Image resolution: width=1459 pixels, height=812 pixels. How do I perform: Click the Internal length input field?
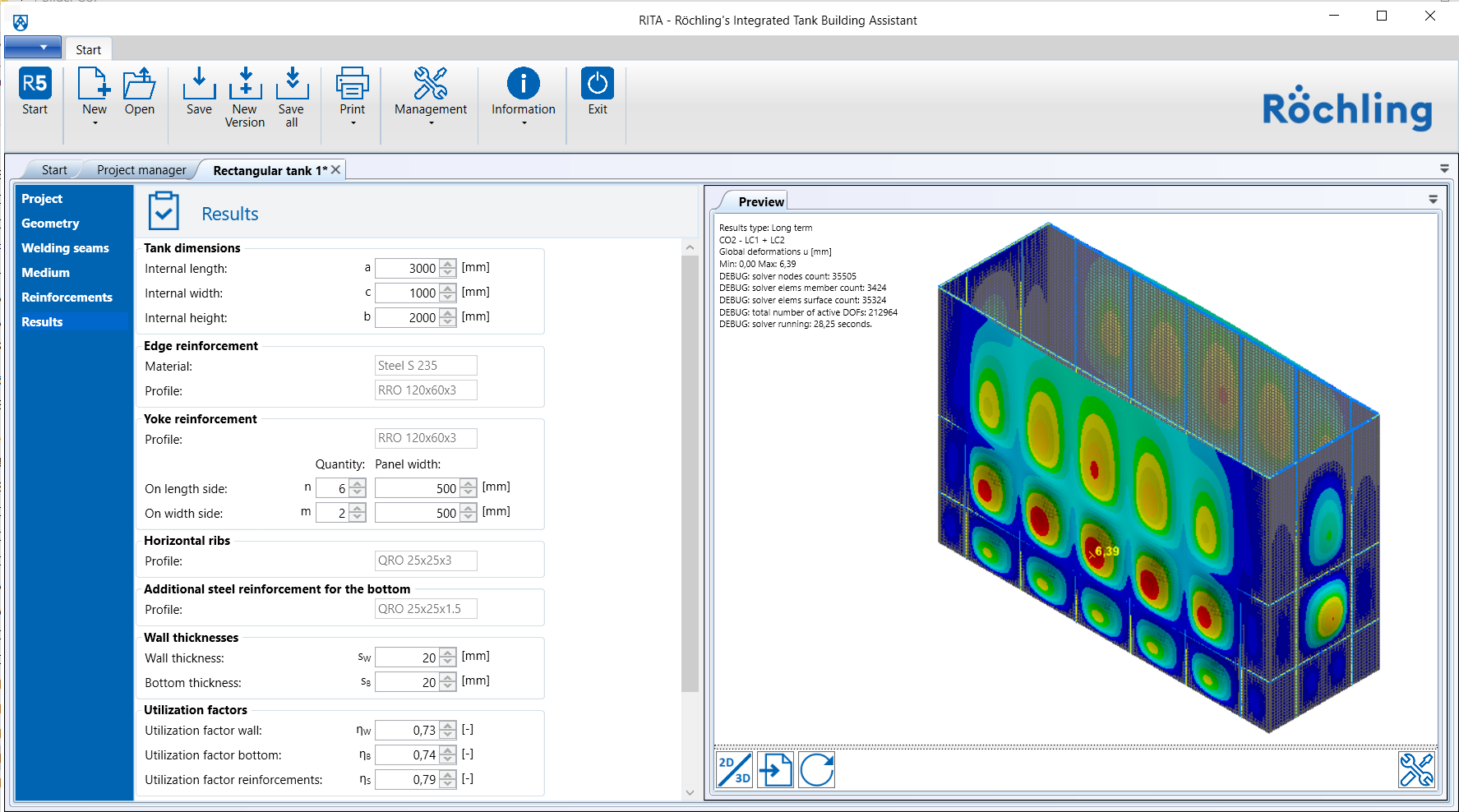click(408, 268)
